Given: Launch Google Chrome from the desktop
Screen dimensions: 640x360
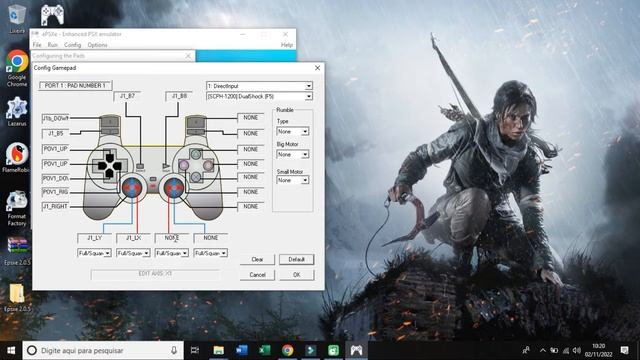Looking at the screenshot, I should tap(17, 68).
